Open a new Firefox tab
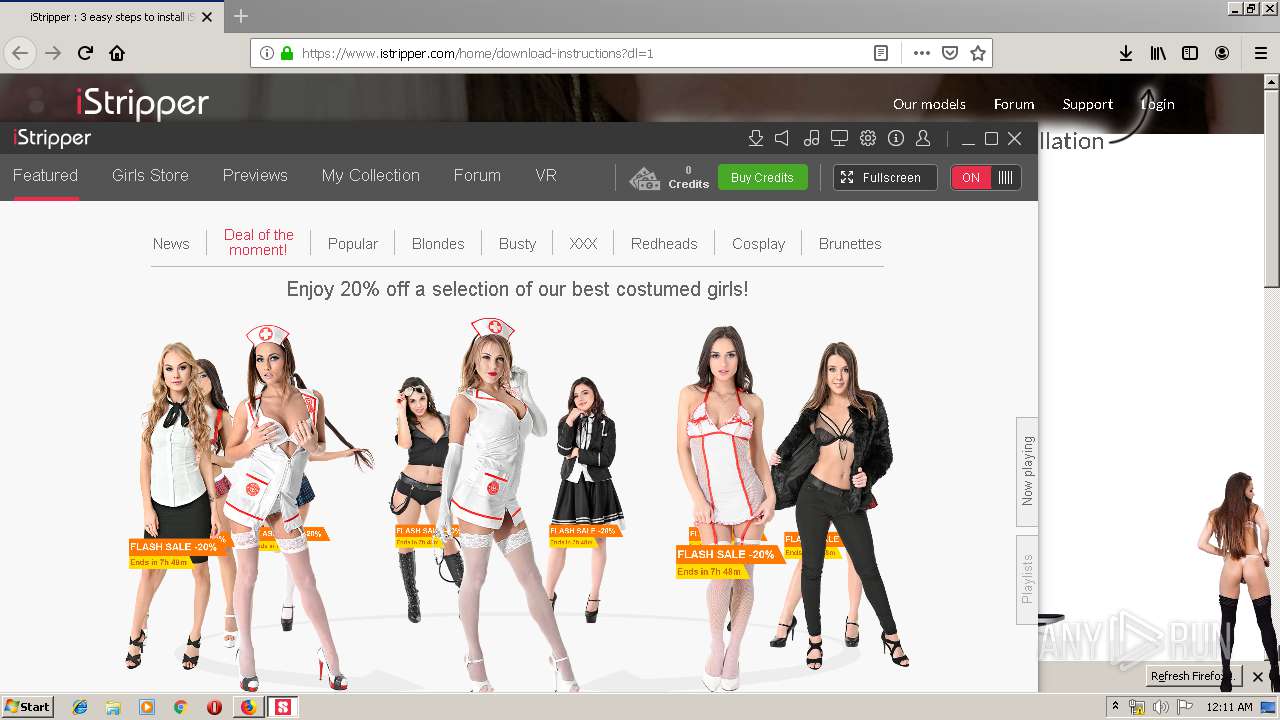The image size is (1280, 720). point(241,16)
